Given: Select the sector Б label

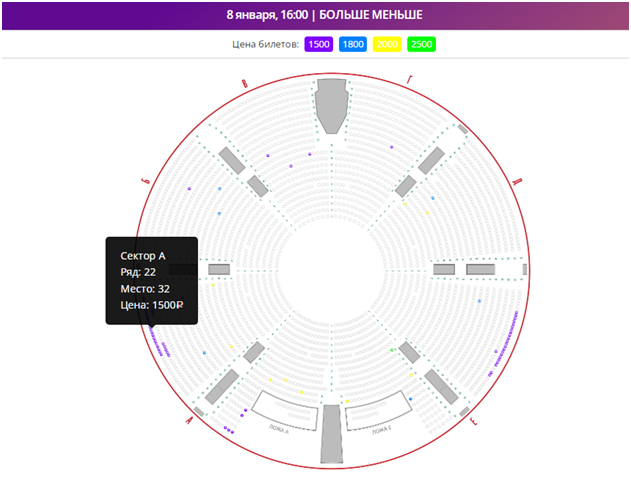Looking at the screenshot, I should 145,179.
